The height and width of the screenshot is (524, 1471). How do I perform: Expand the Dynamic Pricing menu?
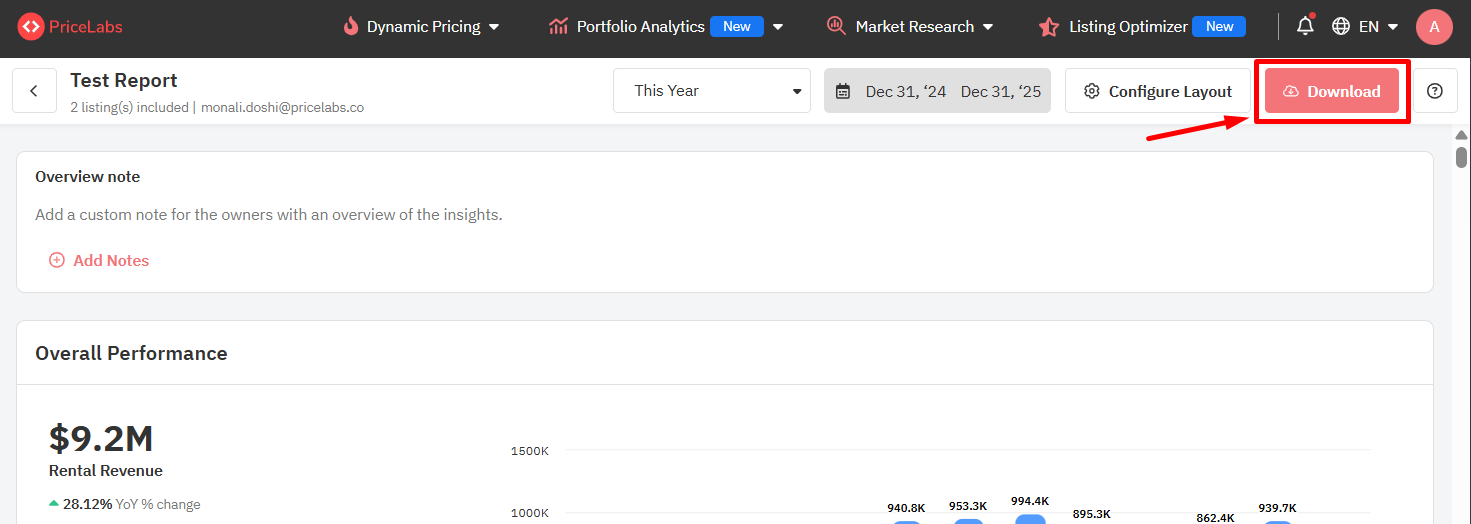pyautogui.click(x=423, y=27)
